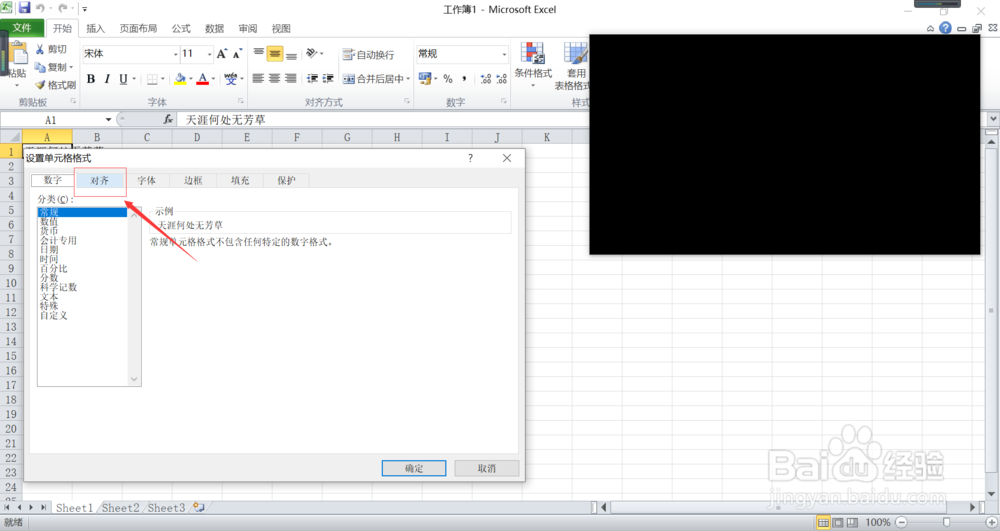Click the Decrease Indent icon

(x=312, y=78)
